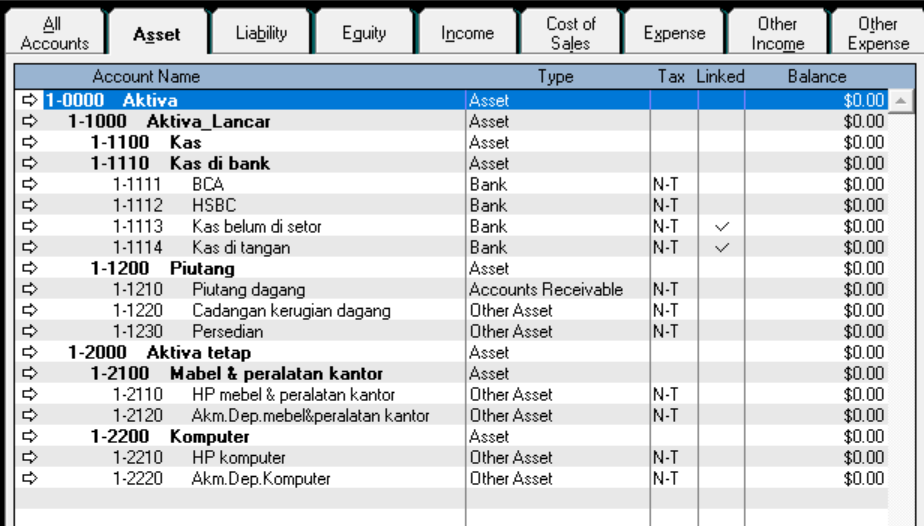This screenshot has height=526, width=924.
Task: Switch to the Income tab
Action: [x=467, y=34]
